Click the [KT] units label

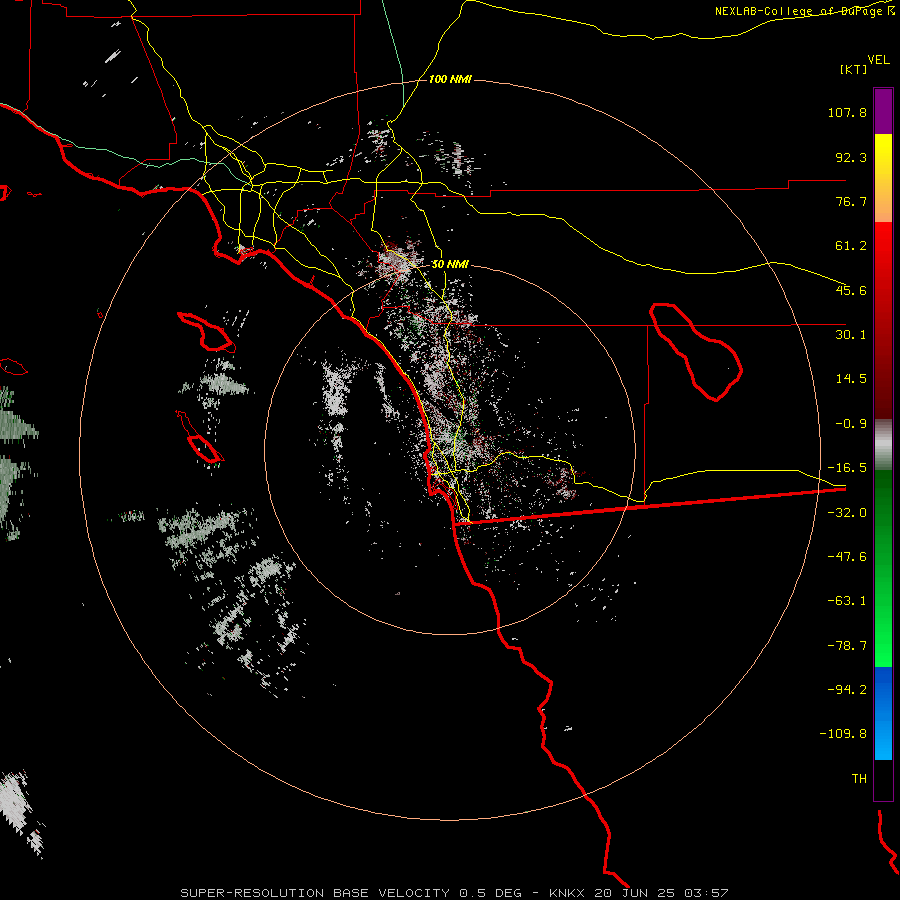(x=854, y=69)
